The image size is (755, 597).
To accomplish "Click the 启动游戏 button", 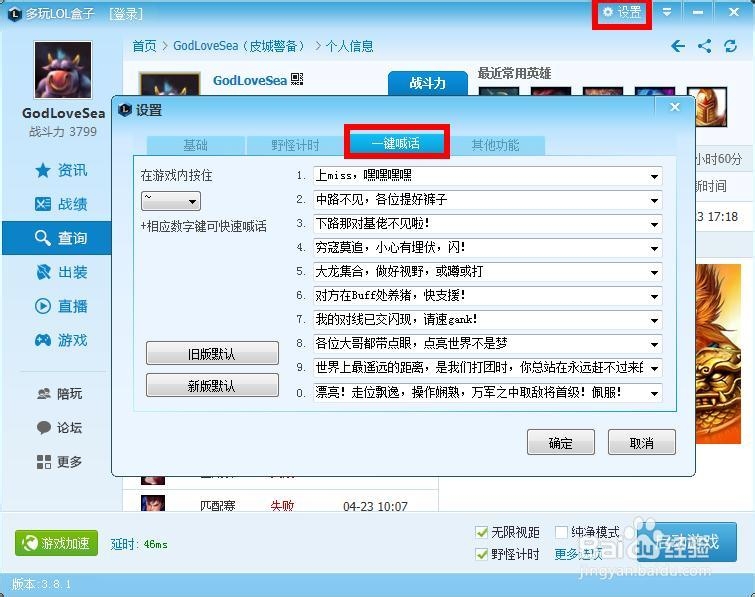I will (x=687, y=542).
